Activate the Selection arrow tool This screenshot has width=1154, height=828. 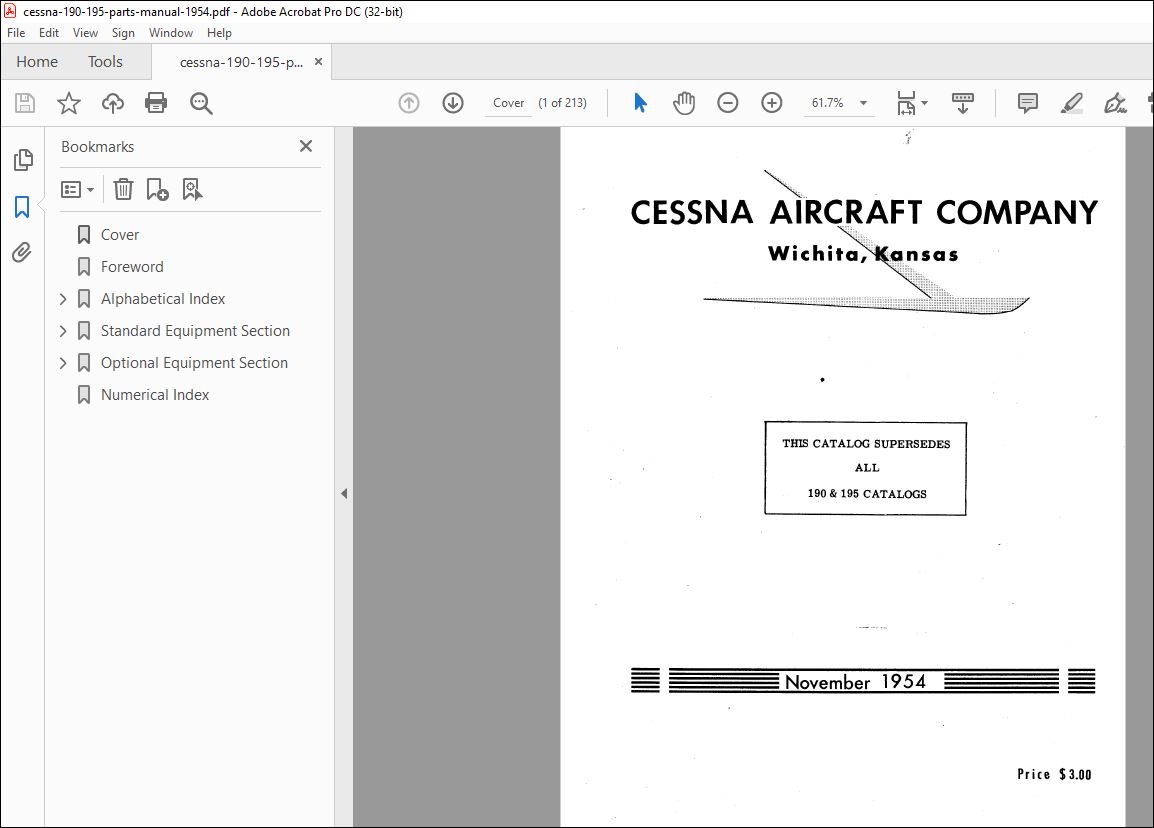(640, 103)
